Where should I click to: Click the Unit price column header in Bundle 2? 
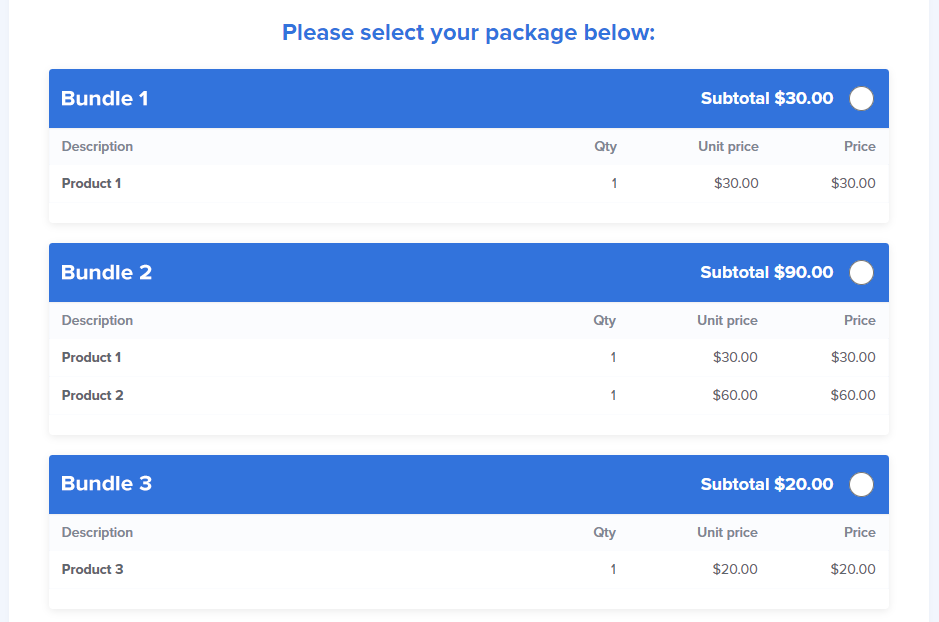727,320
